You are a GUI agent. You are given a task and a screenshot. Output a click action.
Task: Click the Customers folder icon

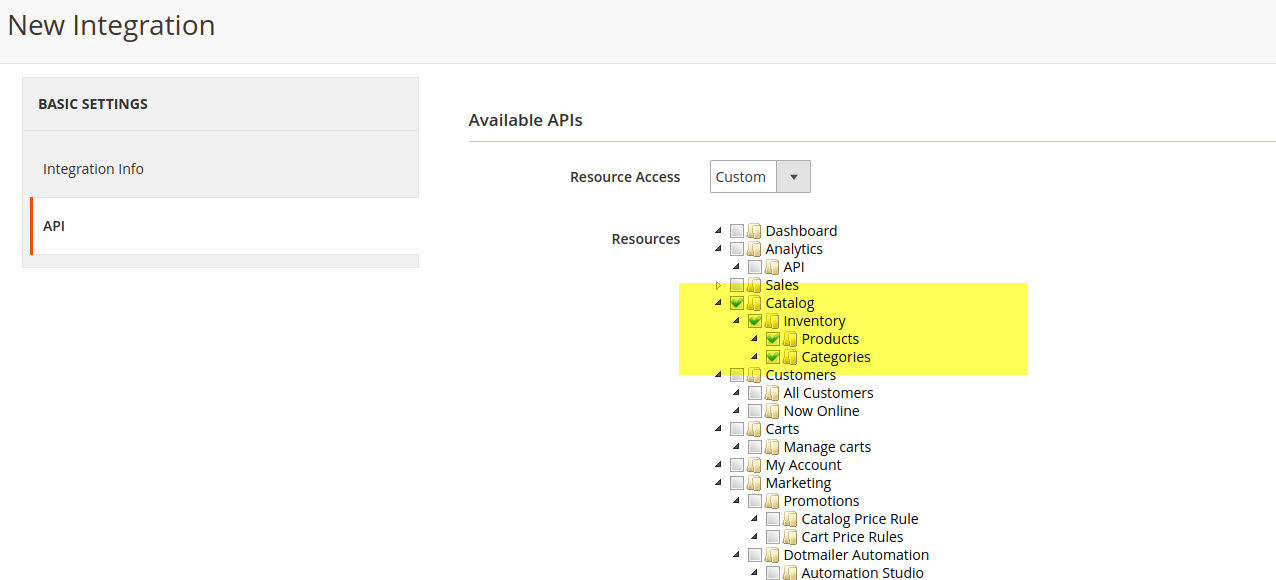tap(753, 374)
